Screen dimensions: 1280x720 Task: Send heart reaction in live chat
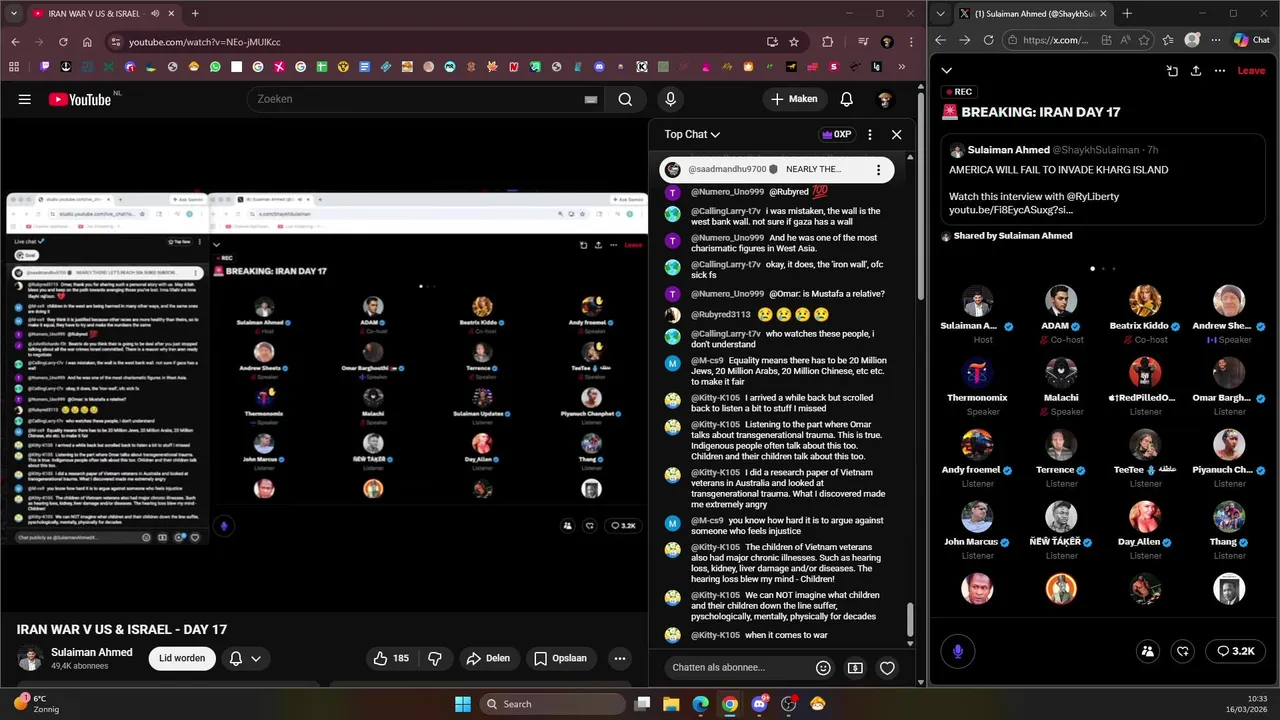tap(887, 667)
